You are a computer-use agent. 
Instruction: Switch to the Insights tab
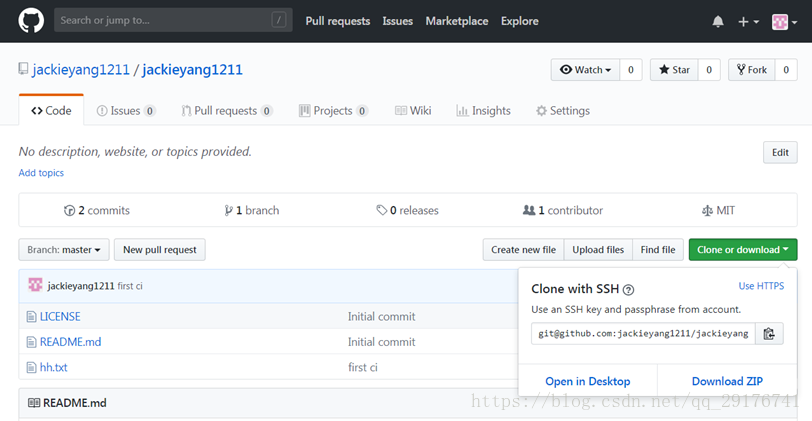tap(483, 111)
